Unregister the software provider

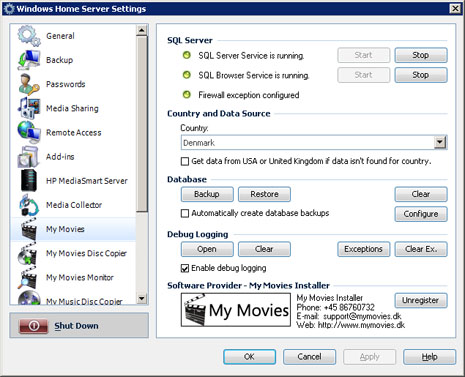point(421,300)
